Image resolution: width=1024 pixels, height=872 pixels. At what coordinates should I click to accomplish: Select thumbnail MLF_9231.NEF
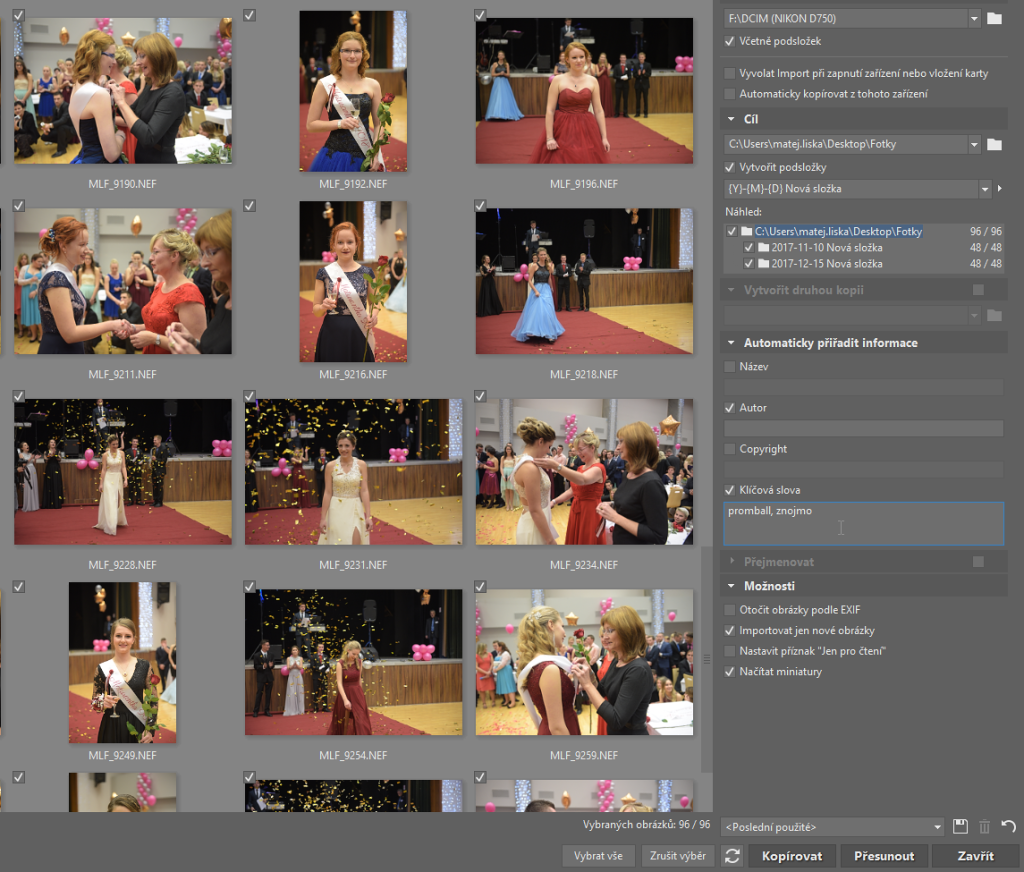click(353, 472)
